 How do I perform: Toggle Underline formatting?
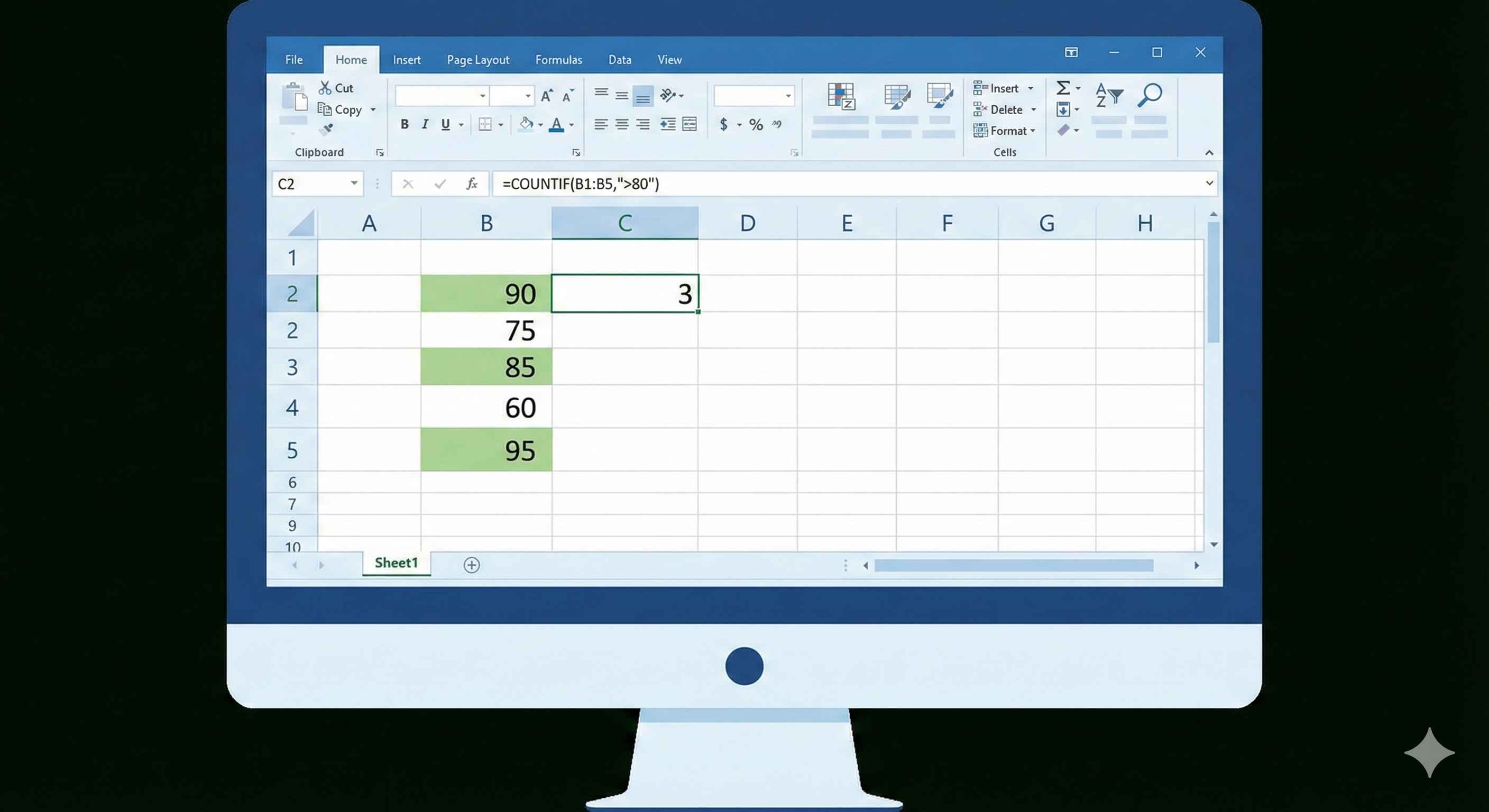coord(445,124)
